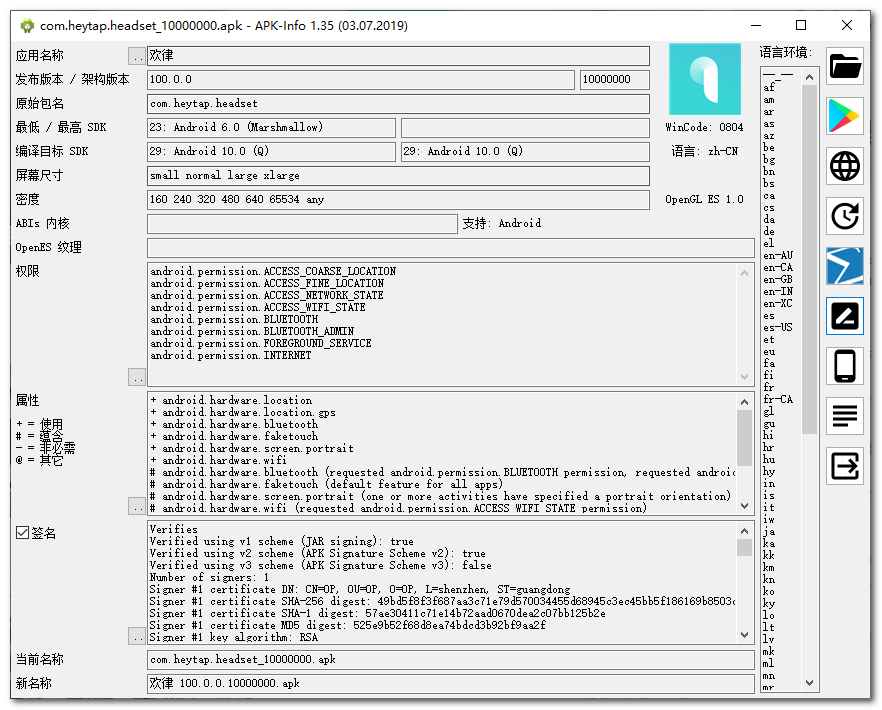Open the Google Play store icon
The width and height of the screenshot is (882, 710).
[x=845, y=117]
